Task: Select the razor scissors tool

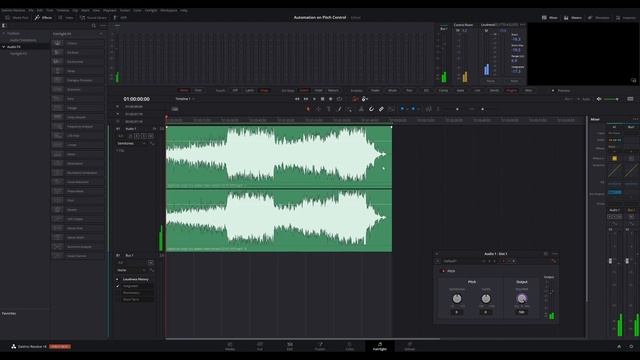Action: tap(361, 109)
